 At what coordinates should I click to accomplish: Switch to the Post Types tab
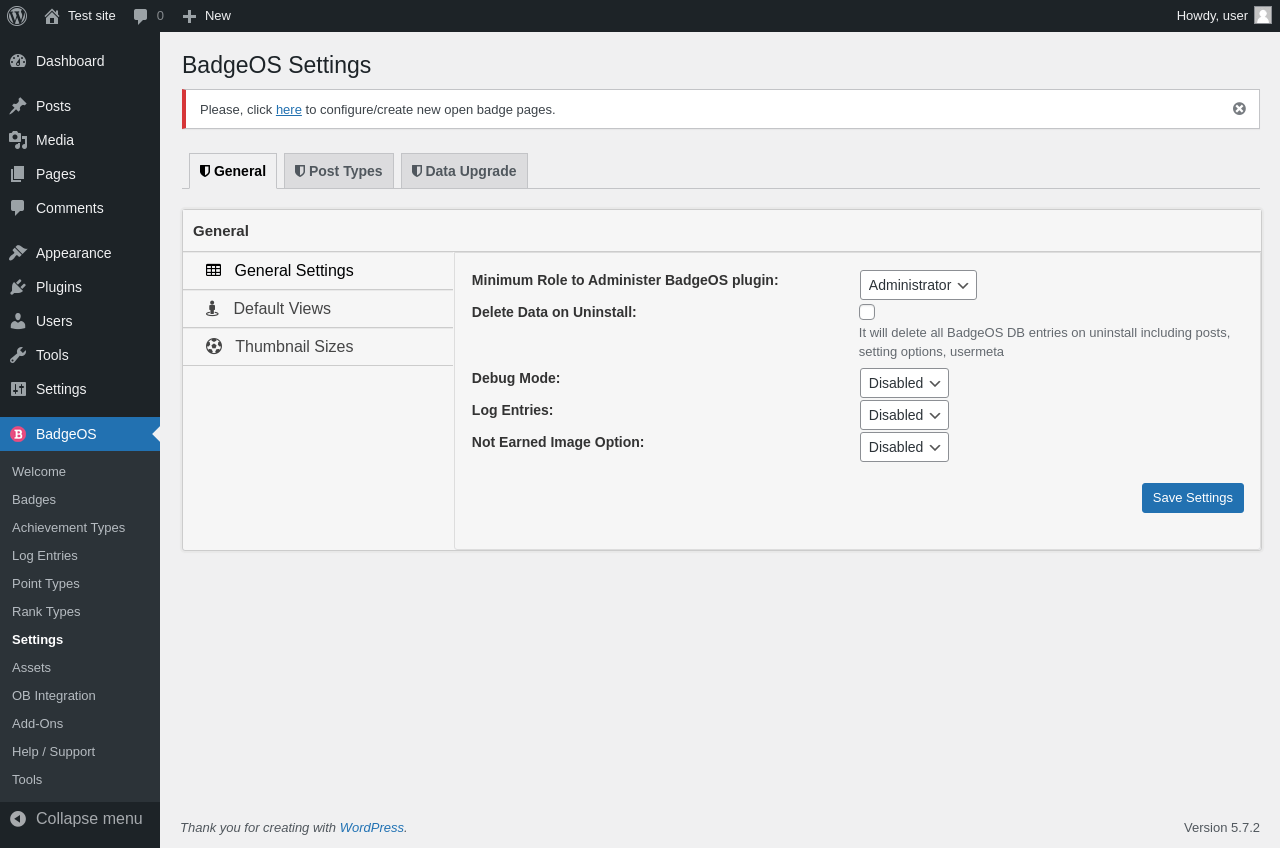tap(339, 171)
